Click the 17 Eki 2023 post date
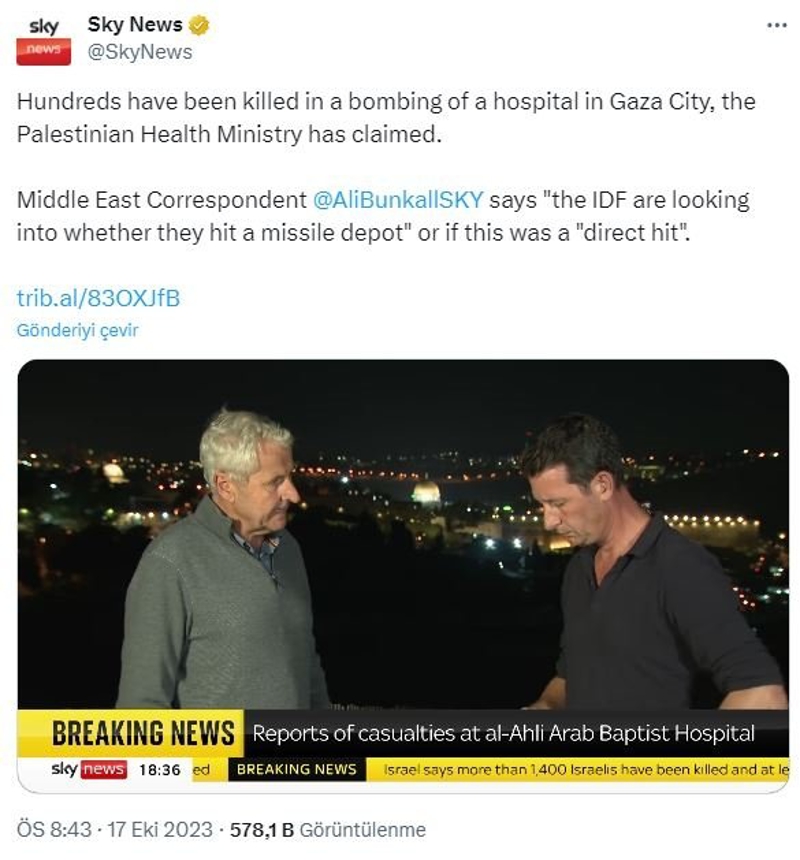Viewport: 800px width, 860px height. pos(160,829)
